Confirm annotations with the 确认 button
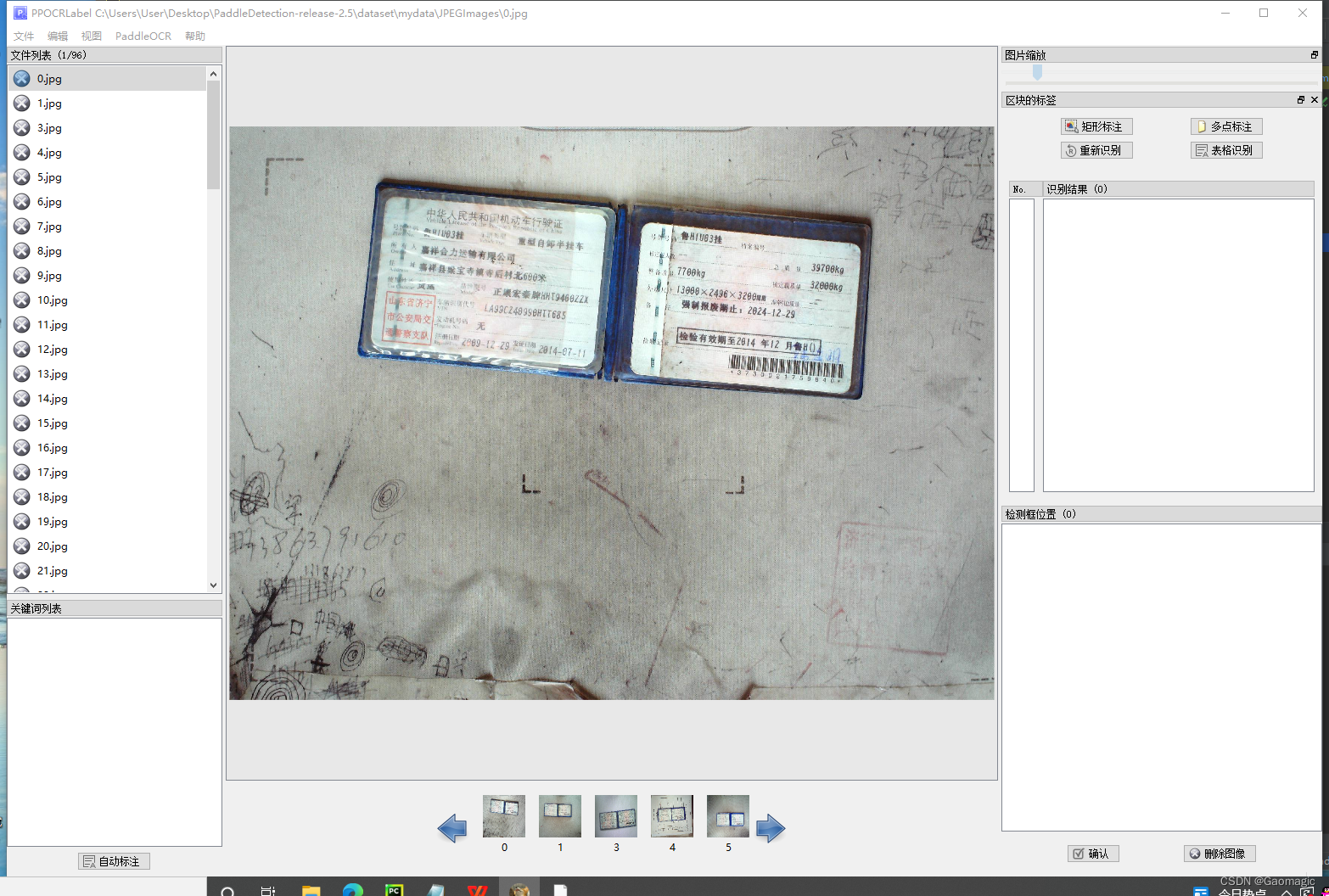 pyautogui.click(x=1092, y=854)
